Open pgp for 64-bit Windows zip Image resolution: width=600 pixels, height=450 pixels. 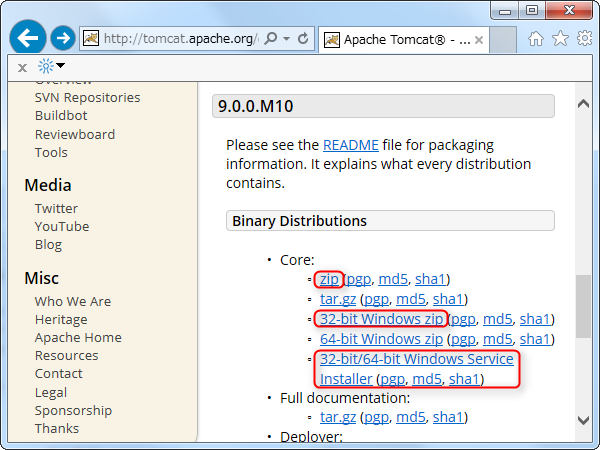(463, 339)
